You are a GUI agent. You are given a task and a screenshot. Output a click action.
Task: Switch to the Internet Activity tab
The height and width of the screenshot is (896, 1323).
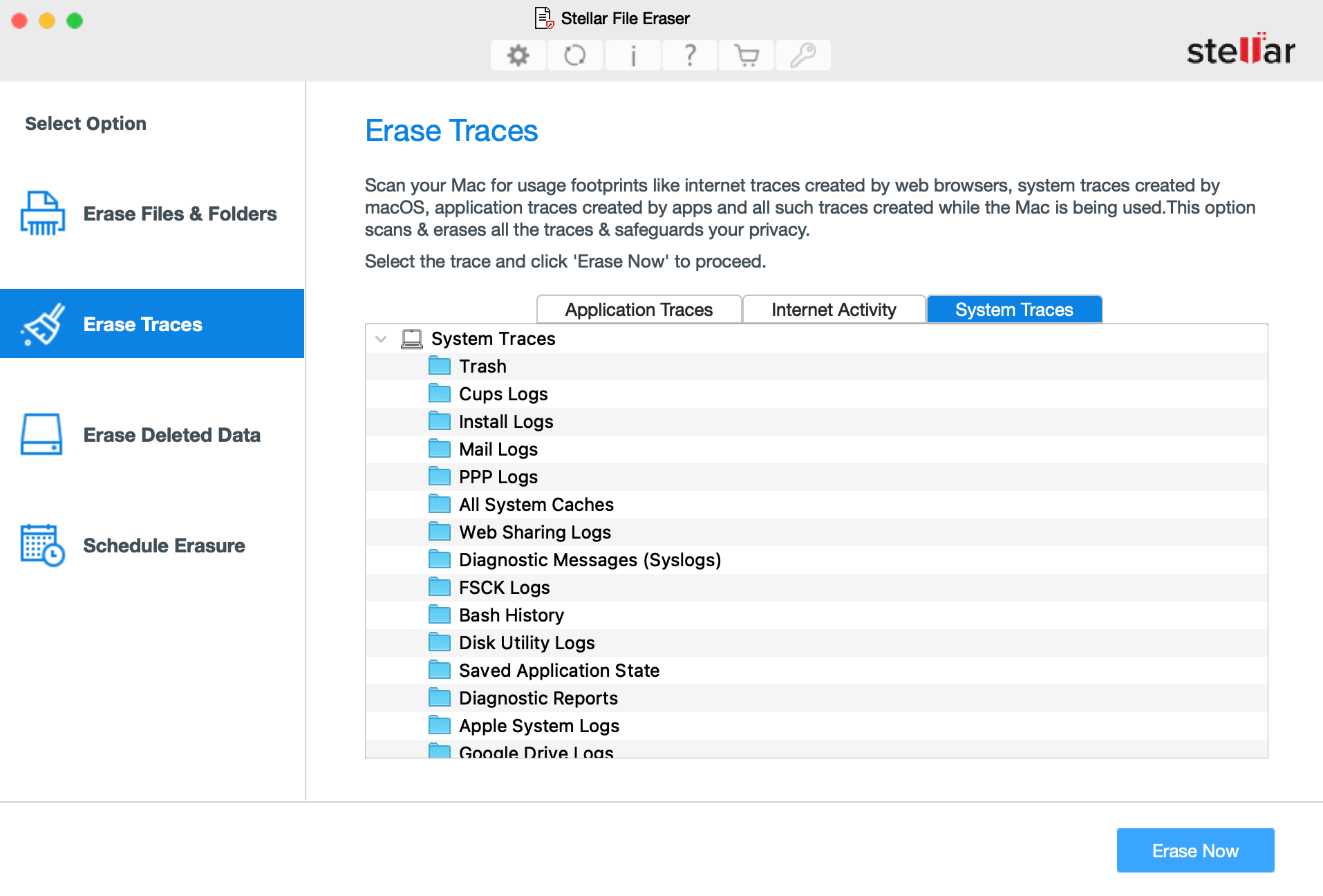(x=834, y=310)
